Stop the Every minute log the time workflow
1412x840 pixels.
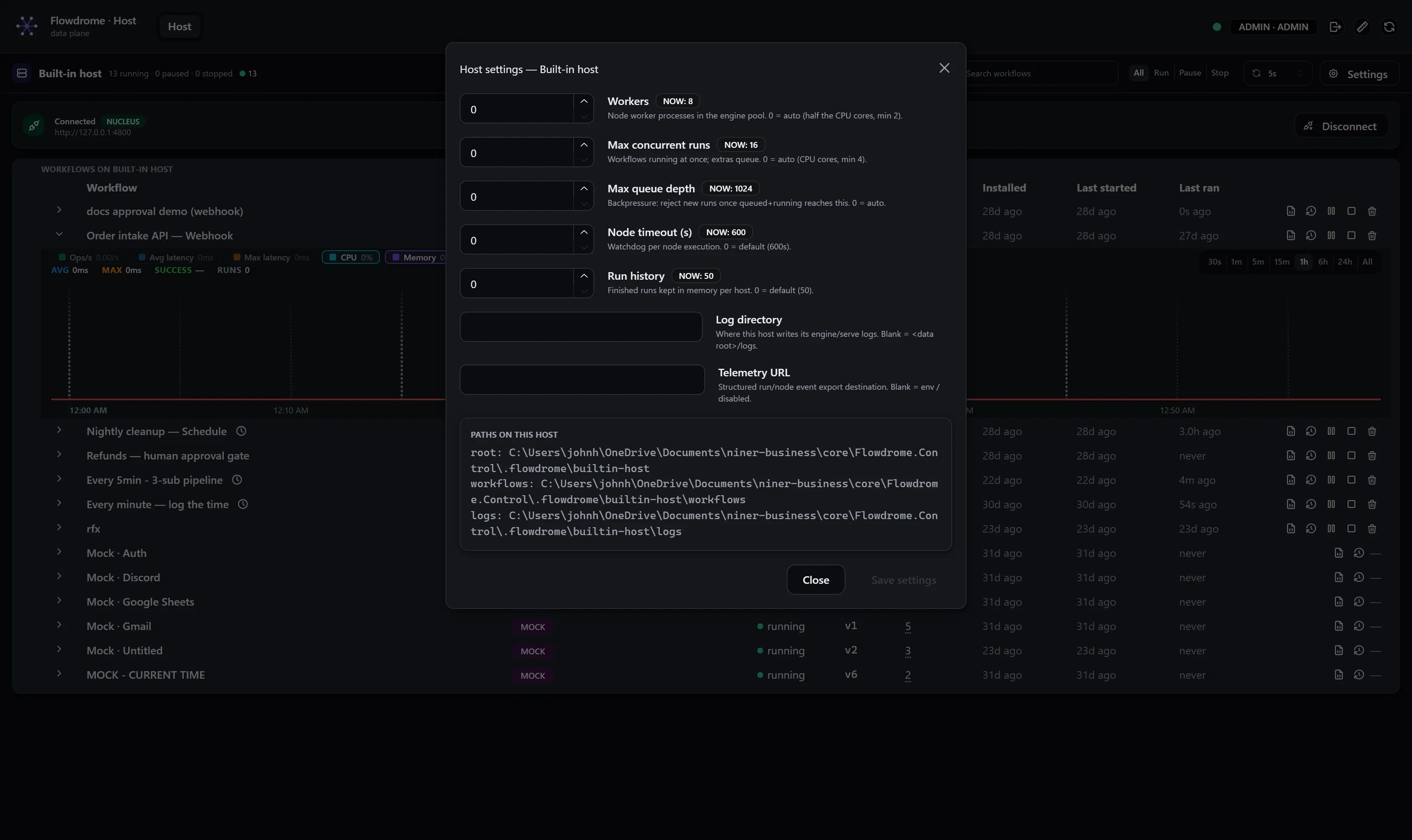tap(1351, 504)
